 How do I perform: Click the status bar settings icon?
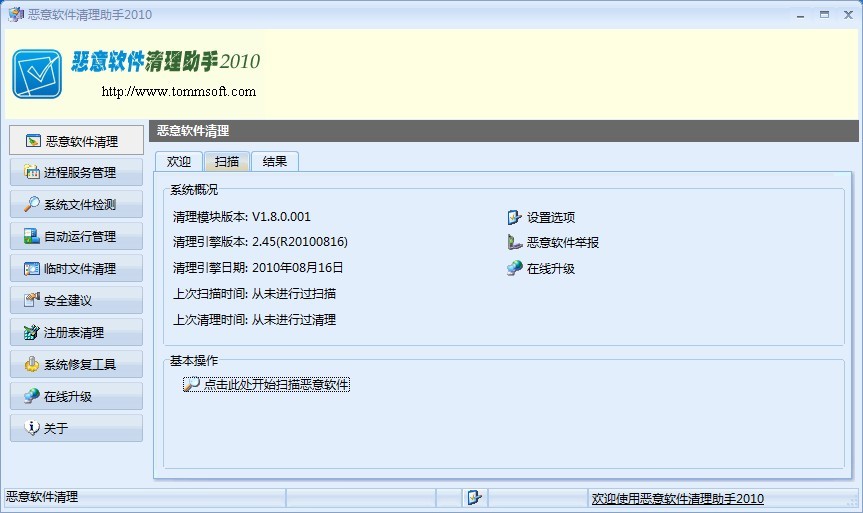[475, 498]
